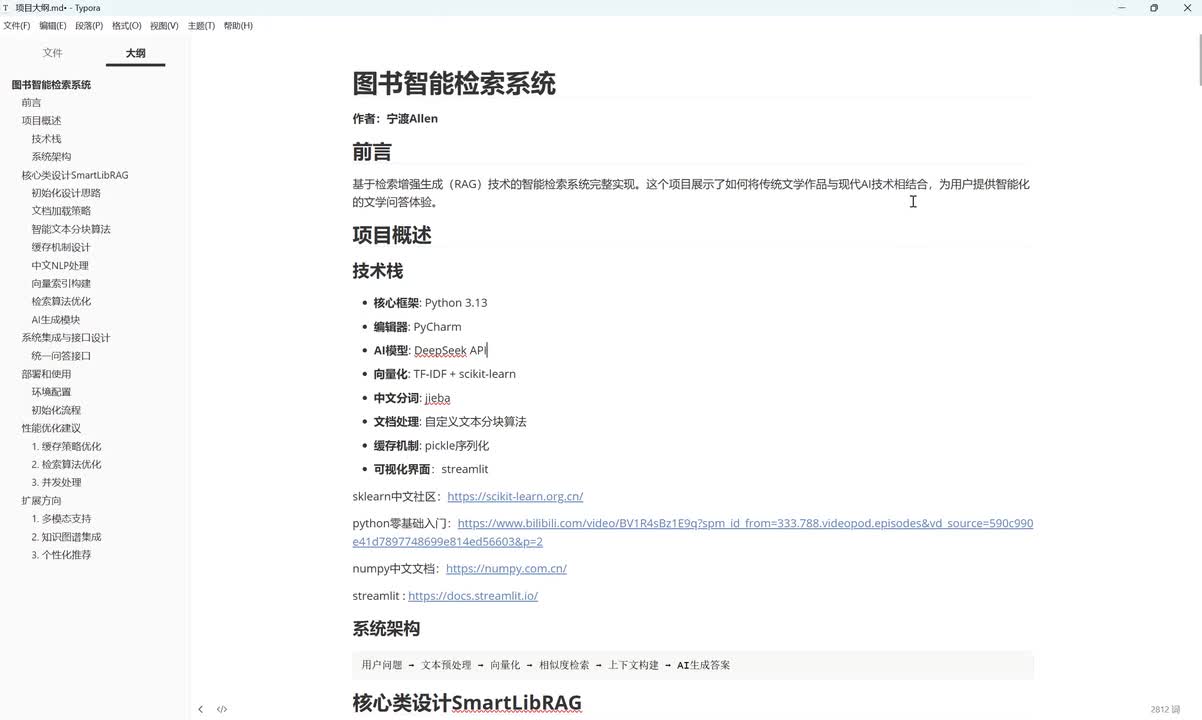Click the main title 图书智能检索系统 heading

(x=454, y=83)
